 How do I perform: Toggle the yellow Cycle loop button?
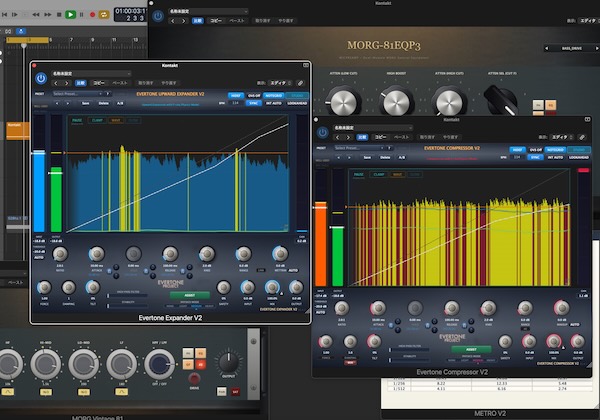104,15
